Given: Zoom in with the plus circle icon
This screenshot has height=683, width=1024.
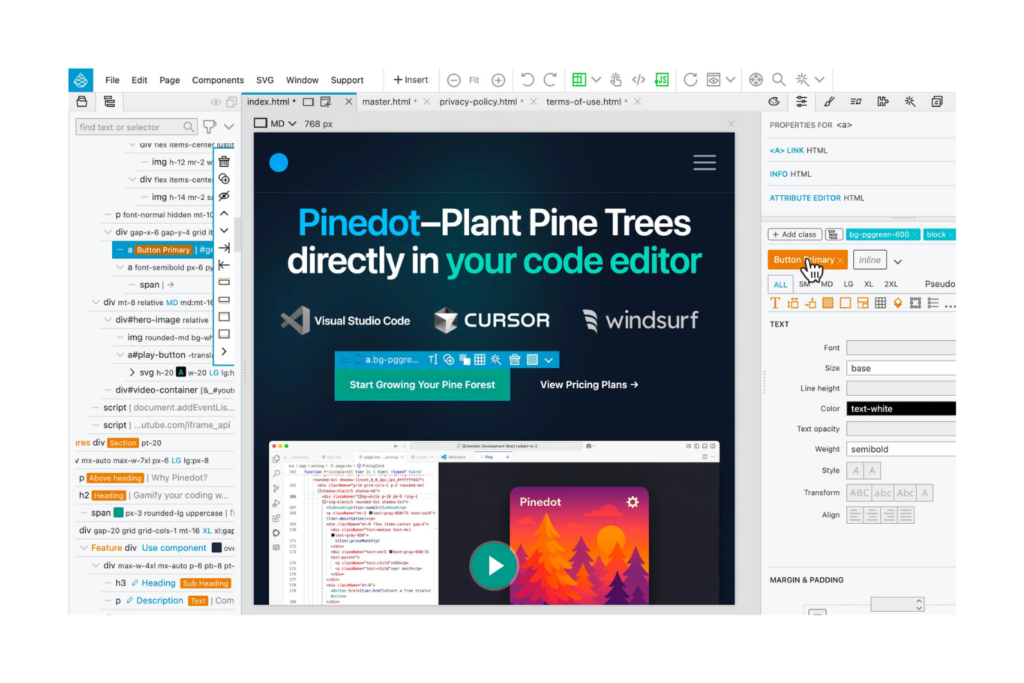Looking at the screenshot, I should (498, 80).
